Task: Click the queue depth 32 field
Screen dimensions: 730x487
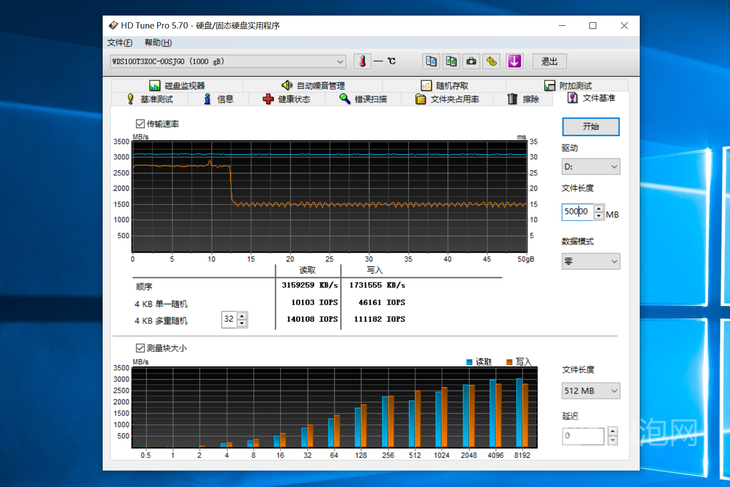Action: click(229, 319)
